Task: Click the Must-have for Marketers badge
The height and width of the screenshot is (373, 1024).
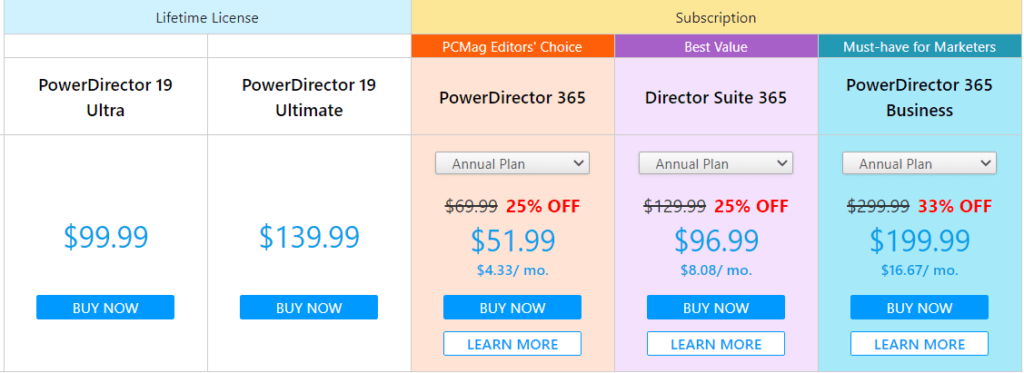Action: [919, 46]
